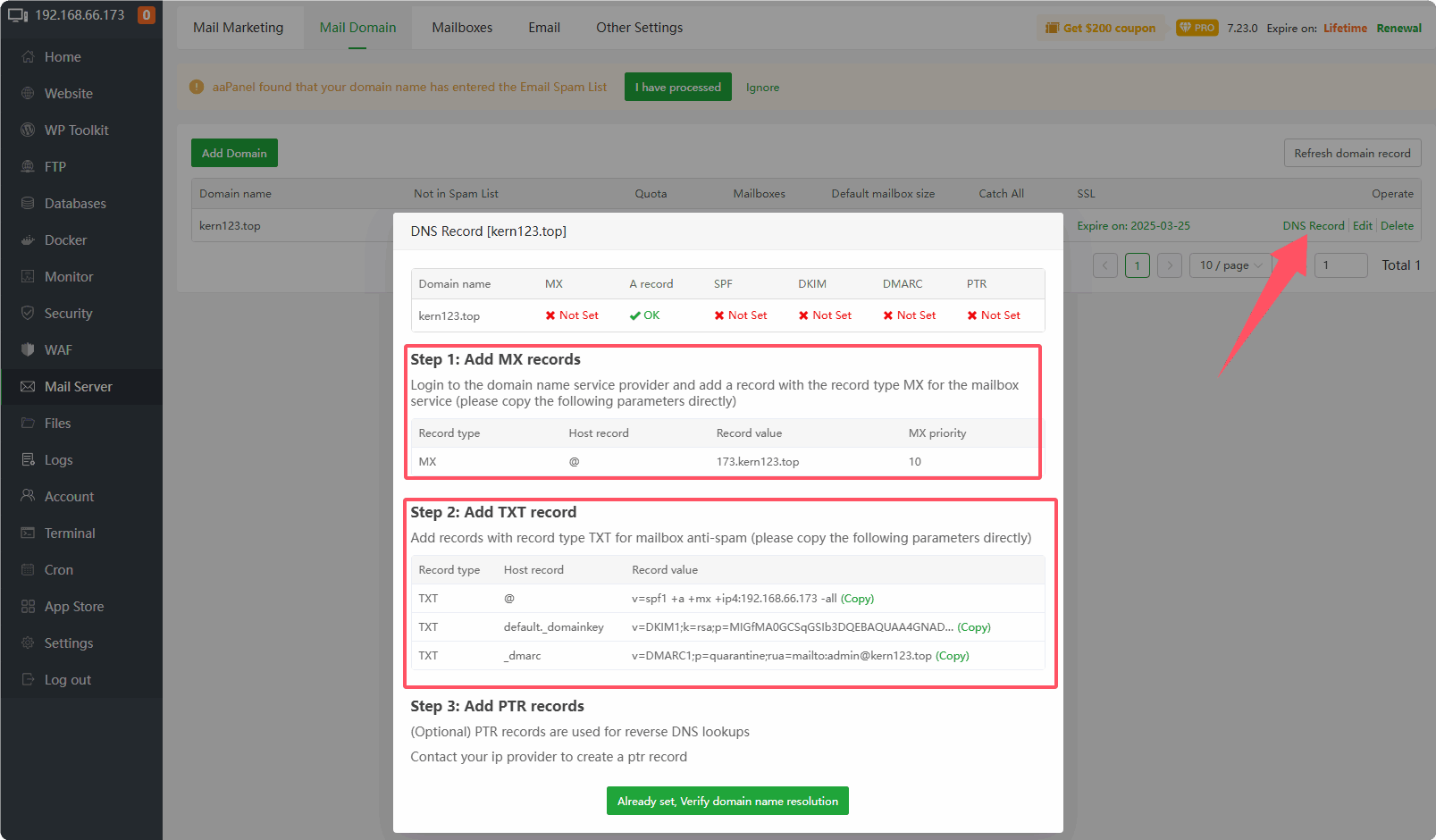Open the DNS Record link for kern123.top
This screenshot has width=1436, height=840.
coord(1314,226)
